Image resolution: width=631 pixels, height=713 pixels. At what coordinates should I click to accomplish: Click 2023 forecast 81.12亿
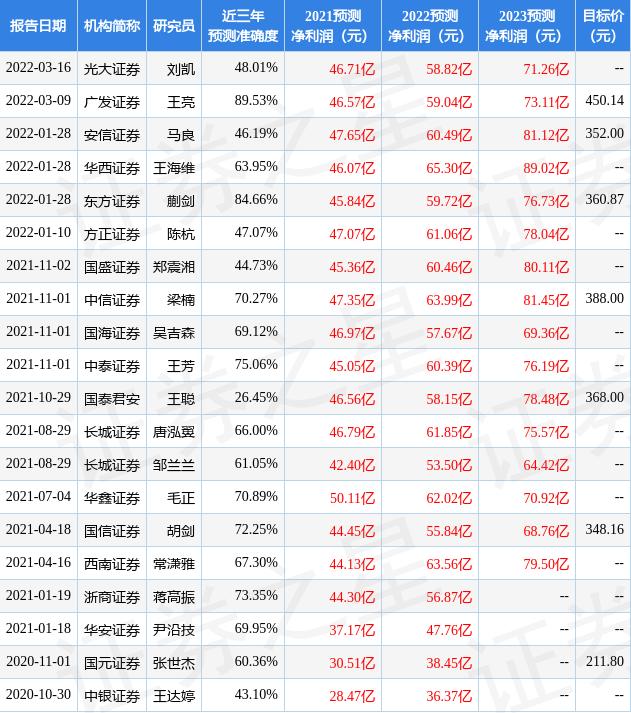(546, 135)
